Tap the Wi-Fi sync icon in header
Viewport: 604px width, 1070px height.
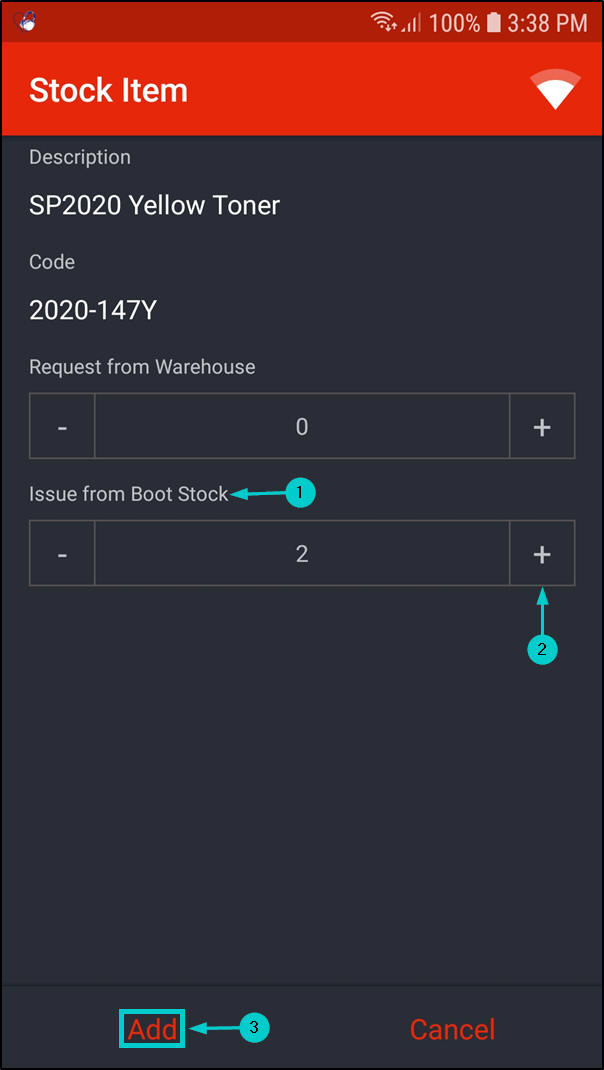pos(557,90)
